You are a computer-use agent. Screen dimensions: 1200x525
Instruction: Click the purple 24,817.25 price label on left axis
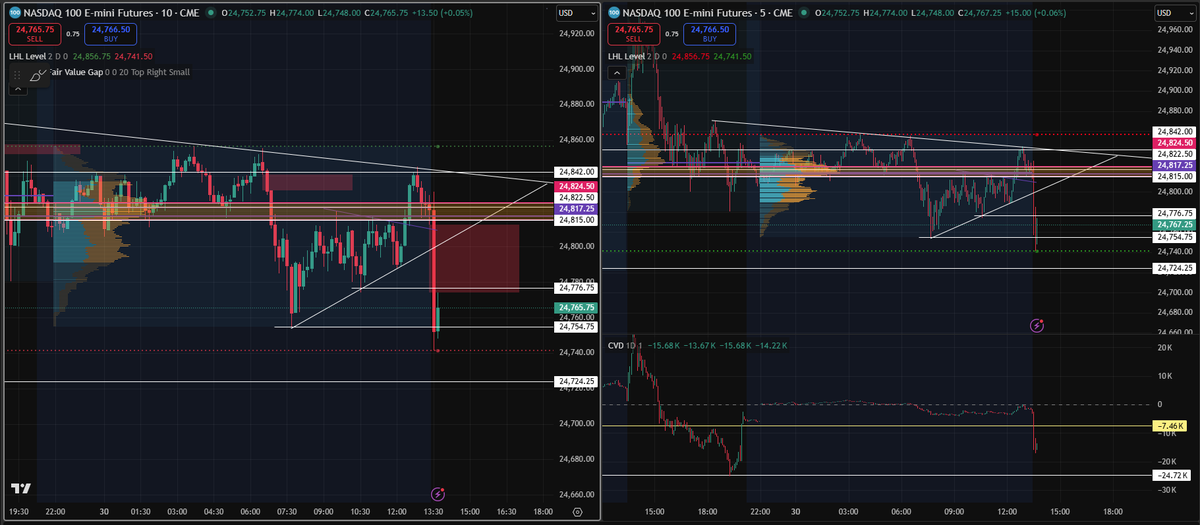[577, 209]
